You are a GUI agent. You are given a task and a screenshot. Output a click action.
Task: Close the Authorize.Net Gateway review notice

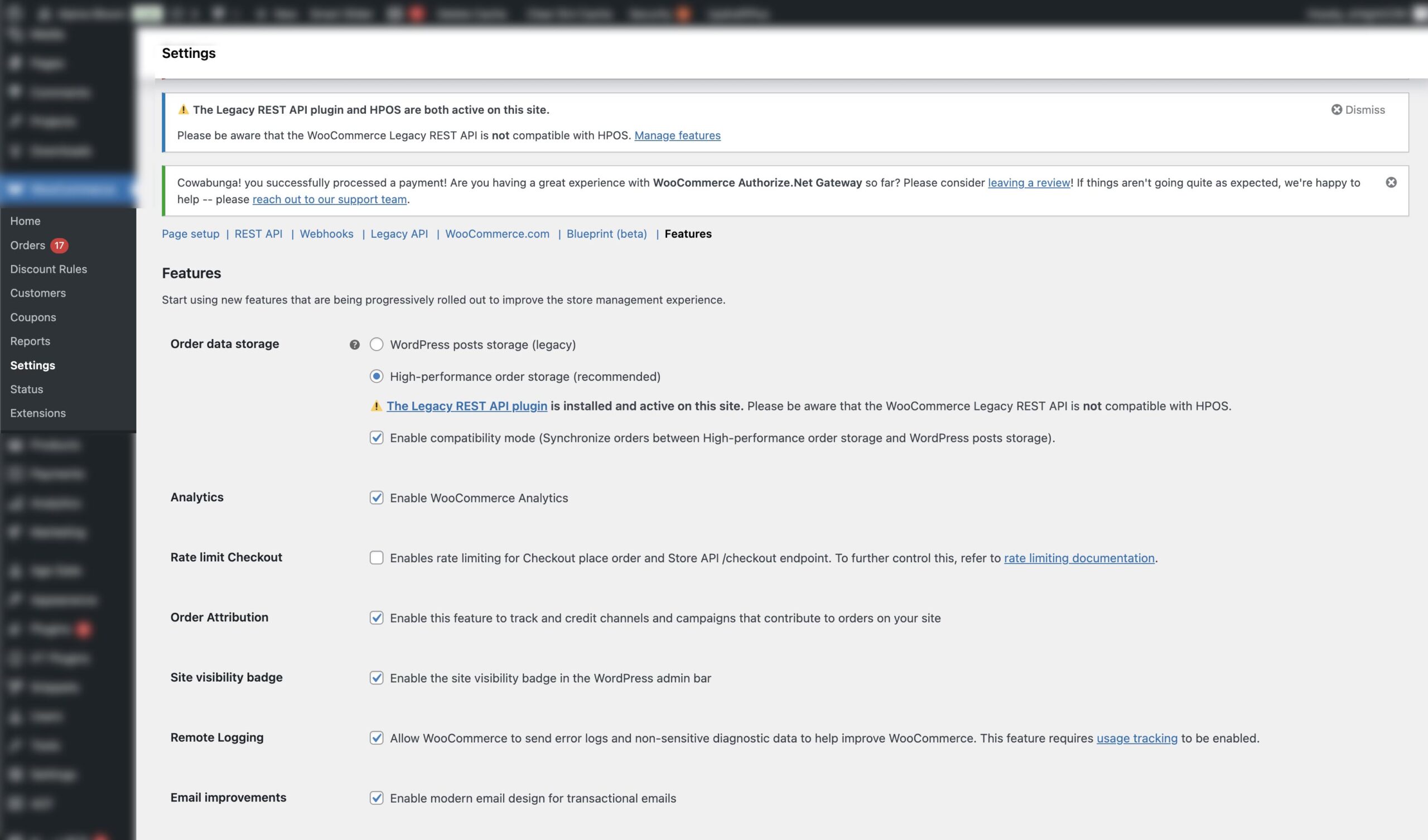tap(1391, 182)
